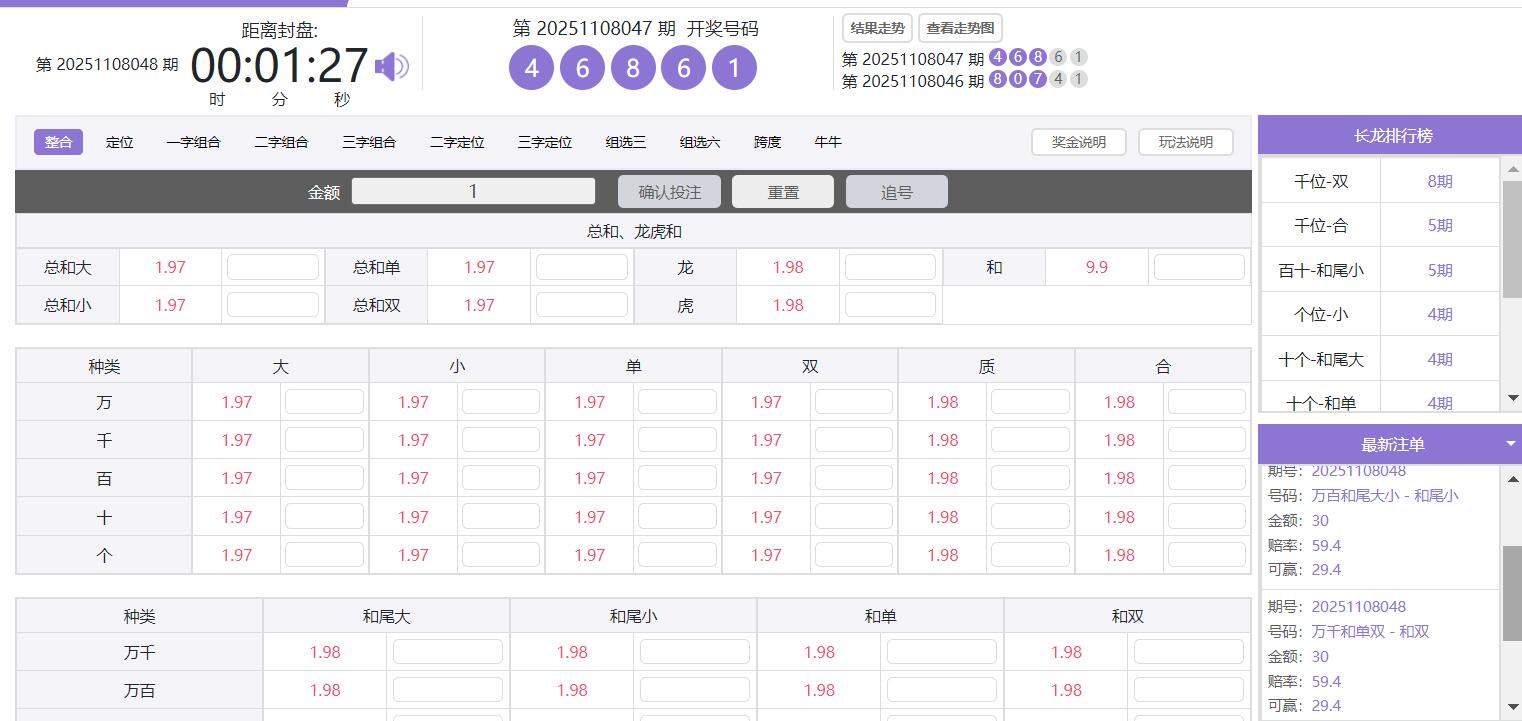Click the 金额 amount input field
Screen dimensions: 1522x721
point(472,191)
